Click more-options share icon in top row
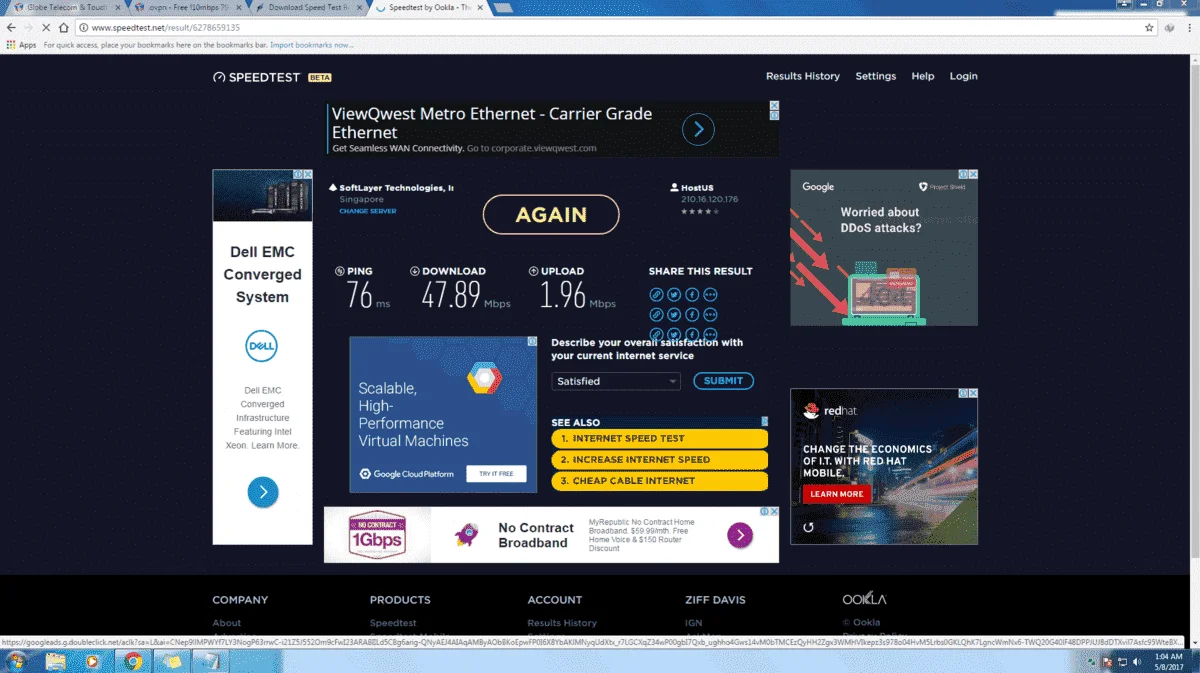The image size is (1200, 673). click(710, 294)
